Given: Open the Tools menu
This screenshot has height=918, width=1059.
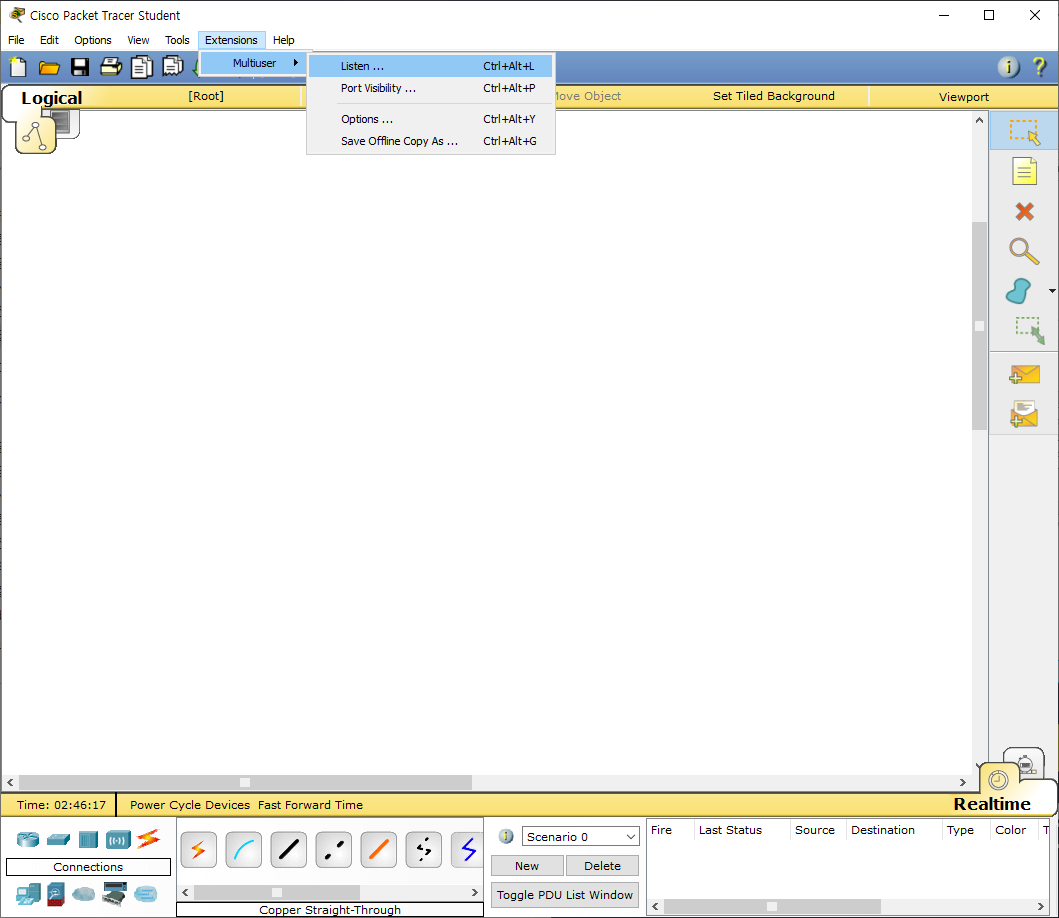Looking at the screenshot, I should point(177,40).
